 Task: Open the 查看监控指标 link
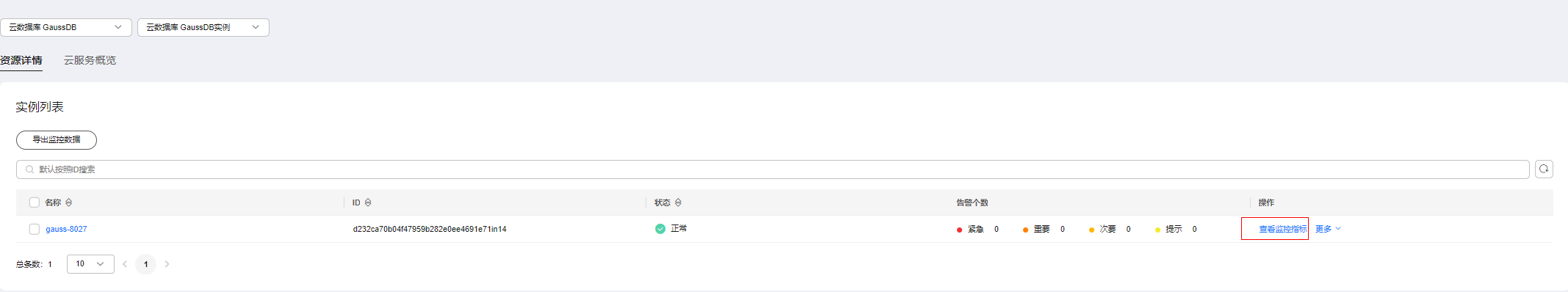tap(1283, 229)
